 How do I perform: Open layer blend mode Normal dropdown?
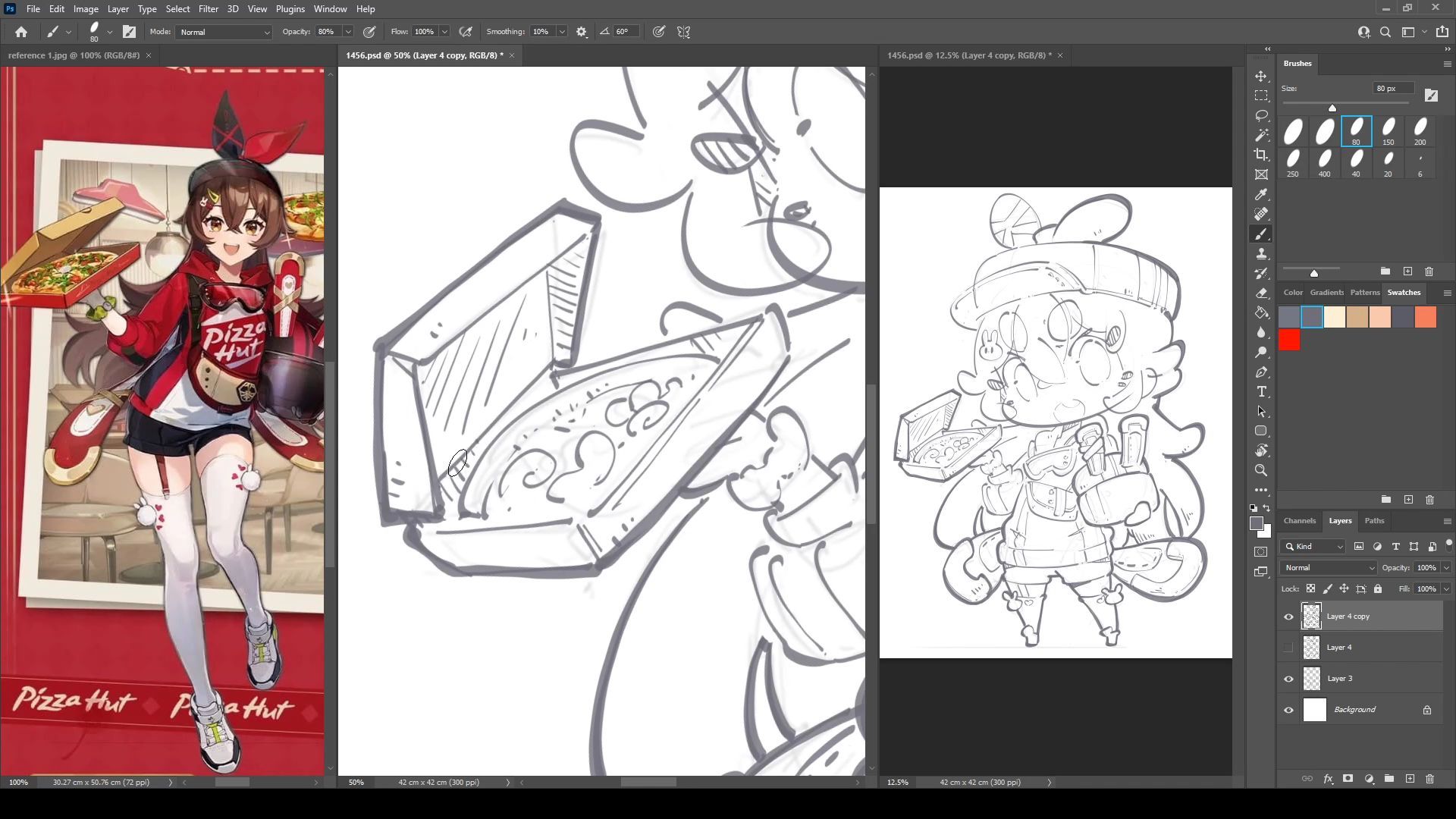coord(1329,568)
